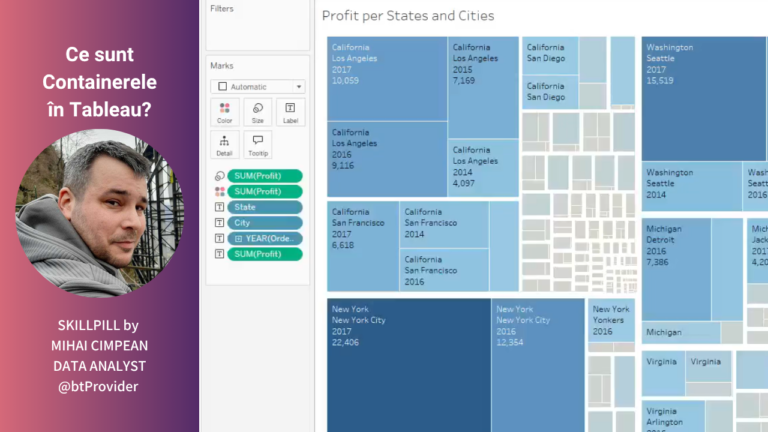Image resolution: width=768 pixels, height=432 pixels.
Task: Select California Los Angeles 2015 tile
Action: [x=483, y=87]
